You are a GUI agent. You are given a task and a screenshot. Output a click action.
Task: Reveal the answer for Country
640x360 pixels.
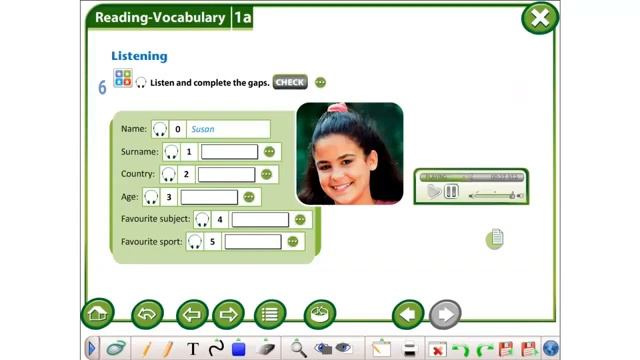pyautogui.click(x=266, y=174)
